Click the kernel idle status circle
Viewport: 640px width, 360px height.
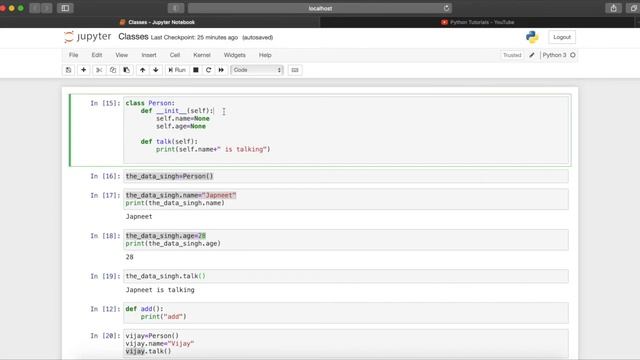click(573, 55)
